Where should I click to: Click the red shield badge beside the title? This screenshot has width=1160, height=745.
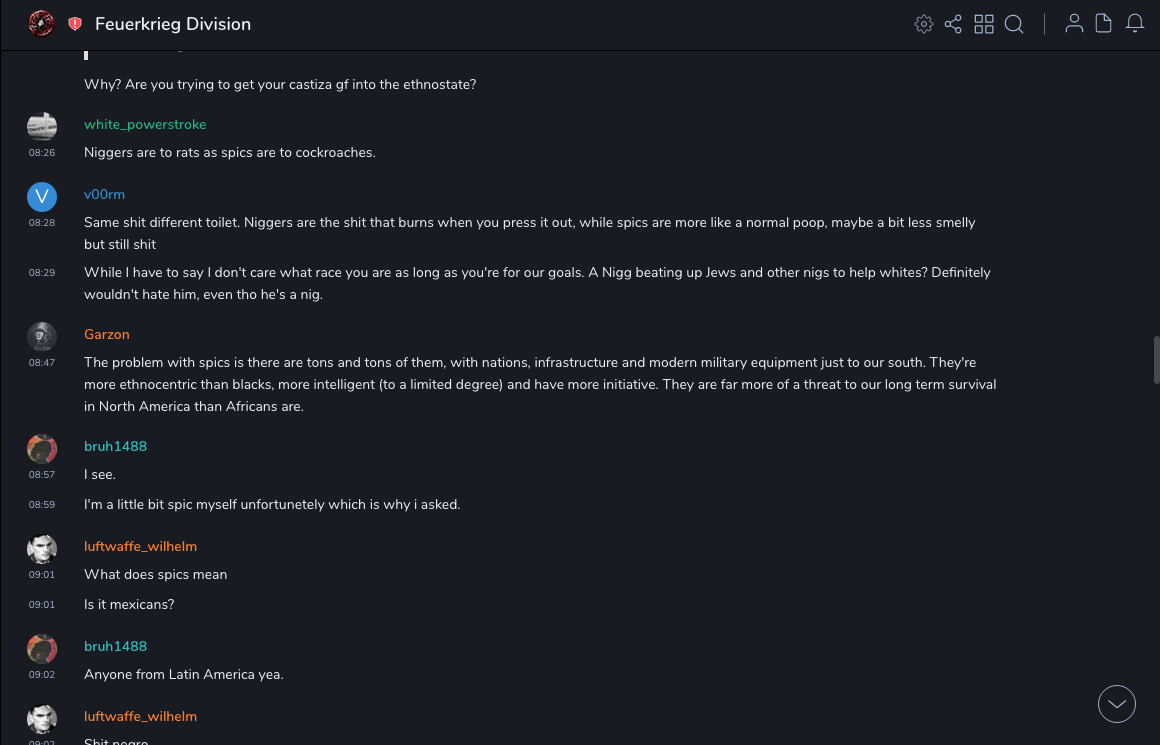(75, 24)
